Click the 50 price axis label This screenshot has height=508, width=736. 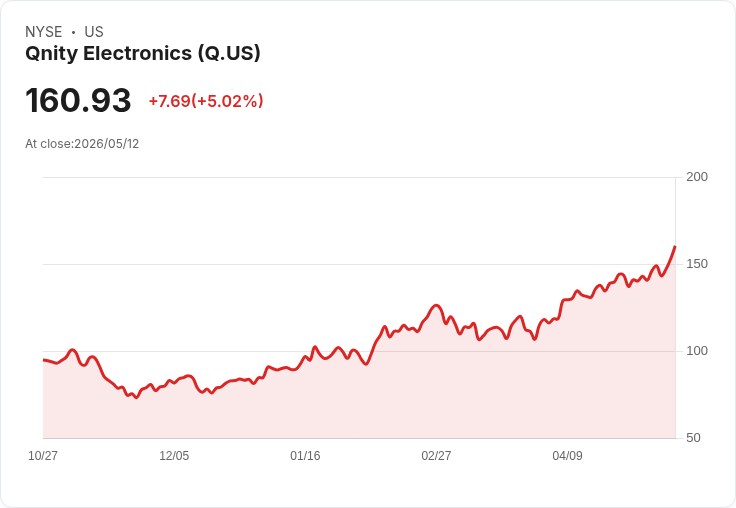693,438
